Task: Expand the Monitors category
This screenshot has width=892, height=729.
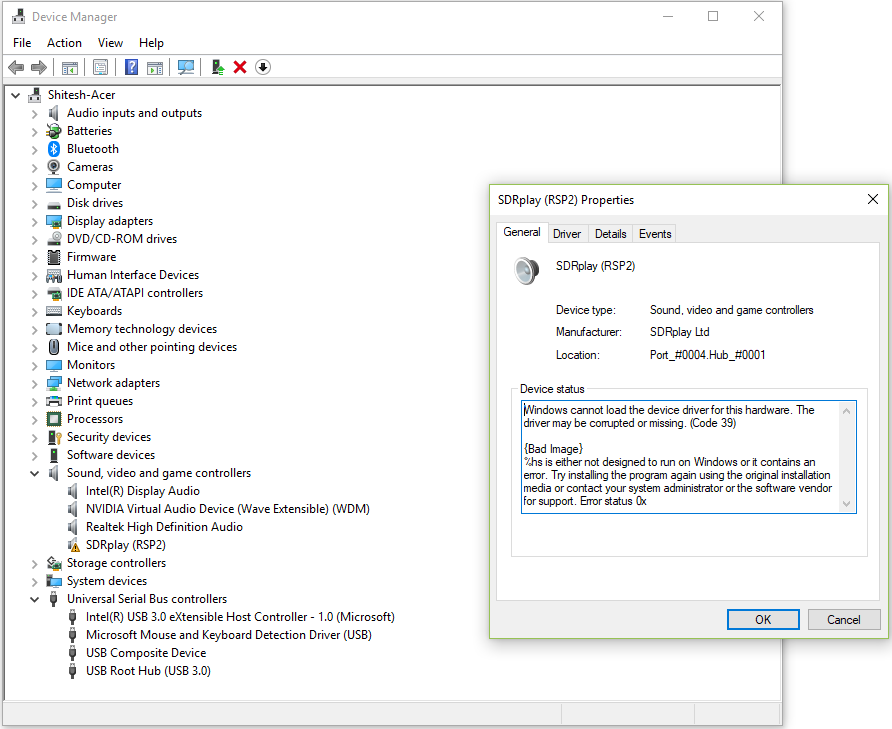Action: 35,366
